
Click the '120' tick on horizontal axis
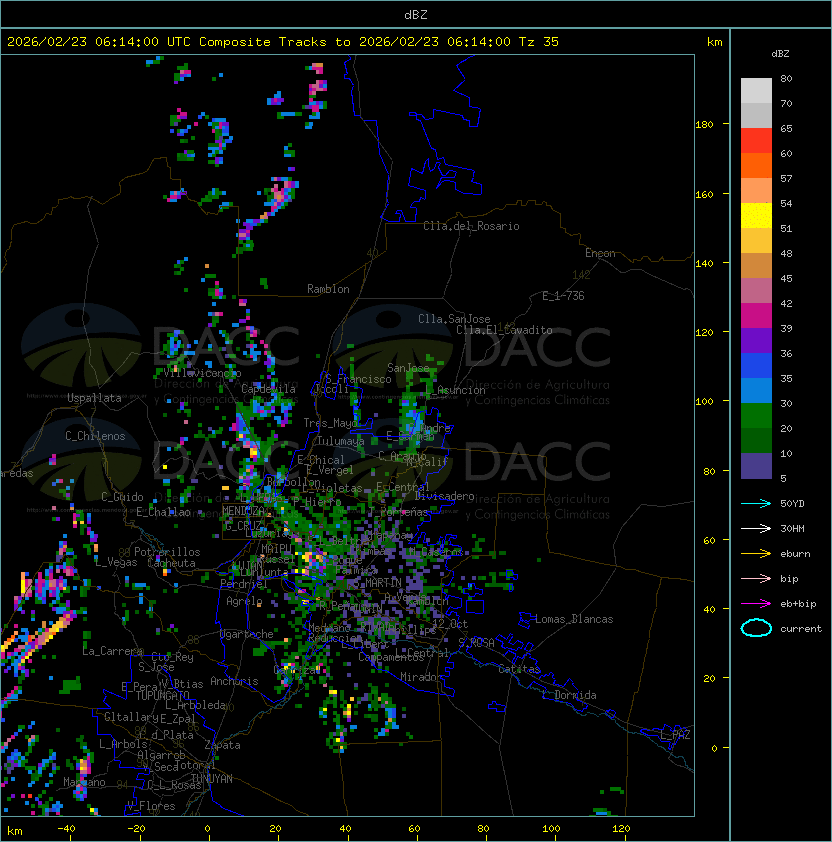621,829
